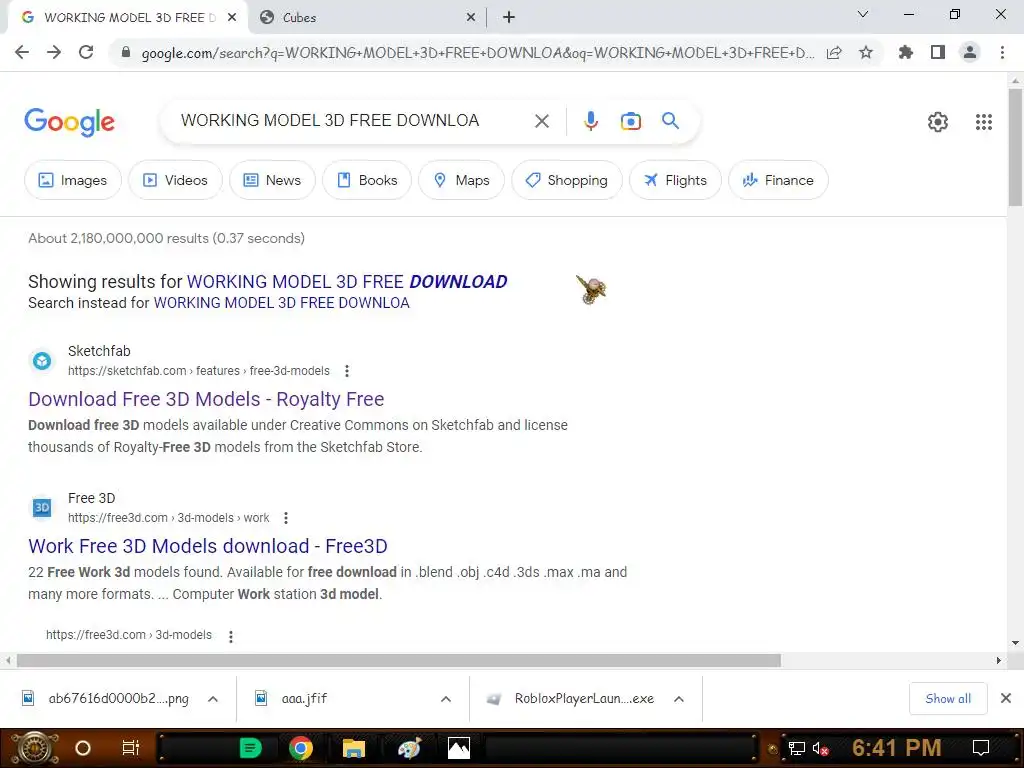
Task: Go forward to next page
Action: click(54, 52)
